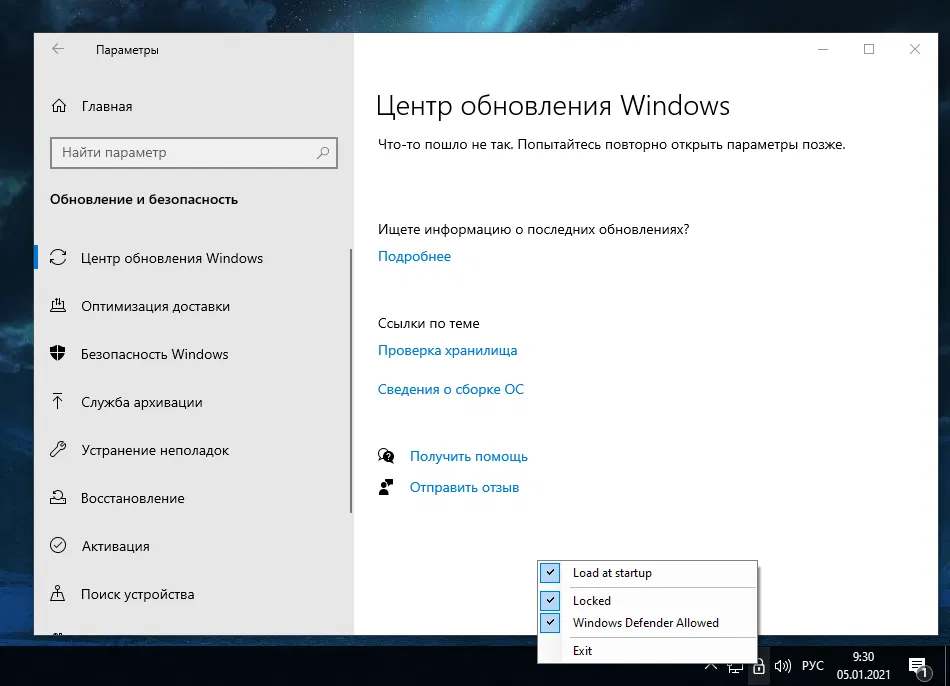
Task: Click the Ищете информацию о последних обновлениях text
Action: [533, 230]
